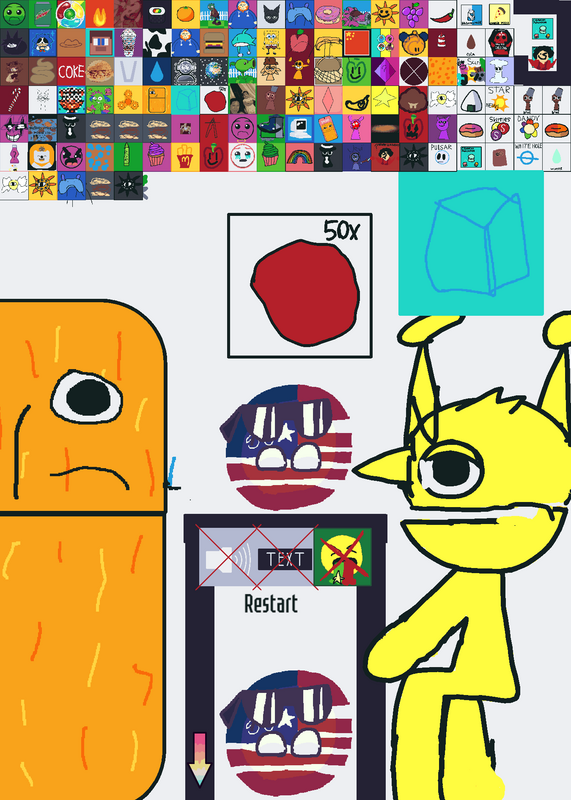Select the teary-eyed emoji face tile
Image resolution: width=571 pixels, height=800 pixels.
click(242, 157)
